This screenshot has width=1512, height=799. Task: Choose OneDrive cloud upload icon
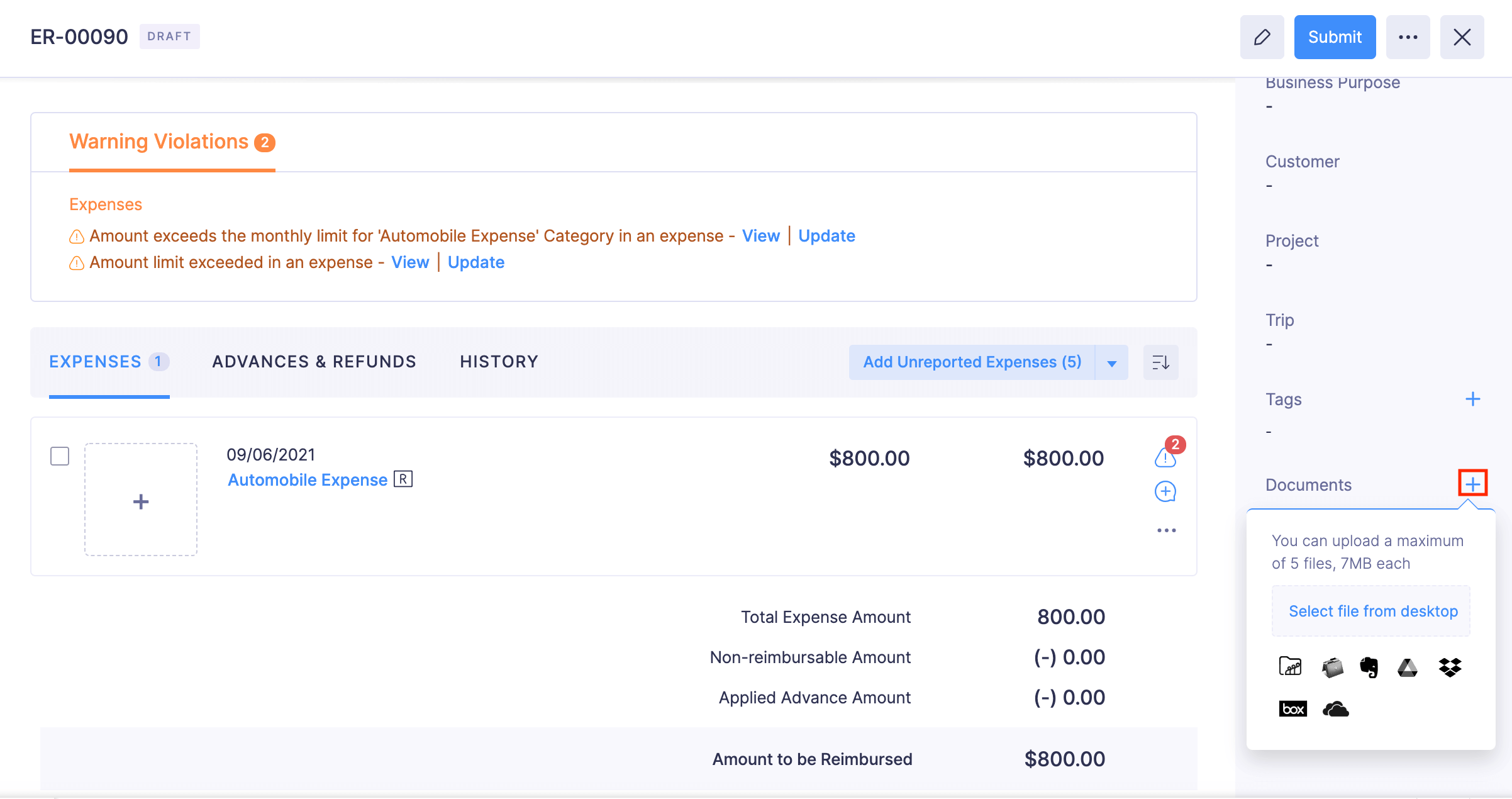point(1335,709)
